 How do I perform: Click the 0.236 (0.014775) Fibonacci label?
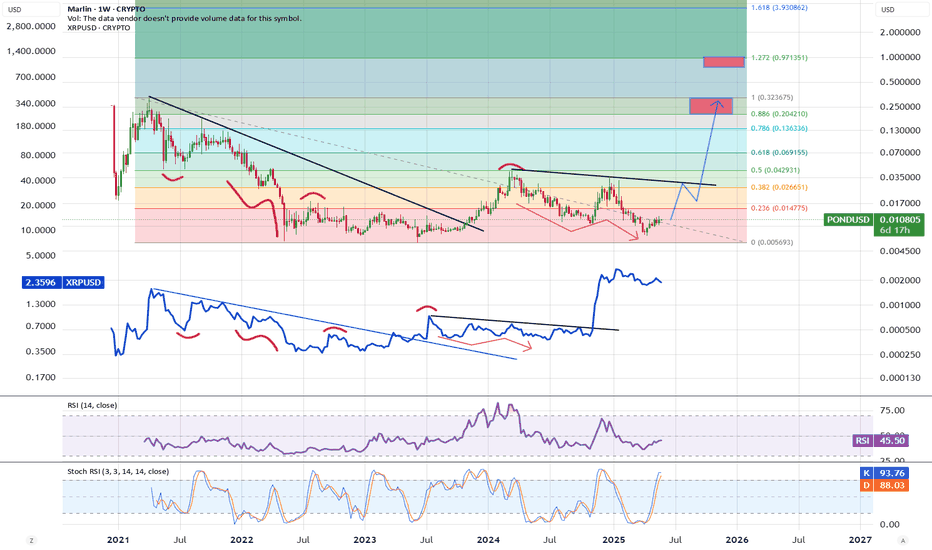coord(779,208)
